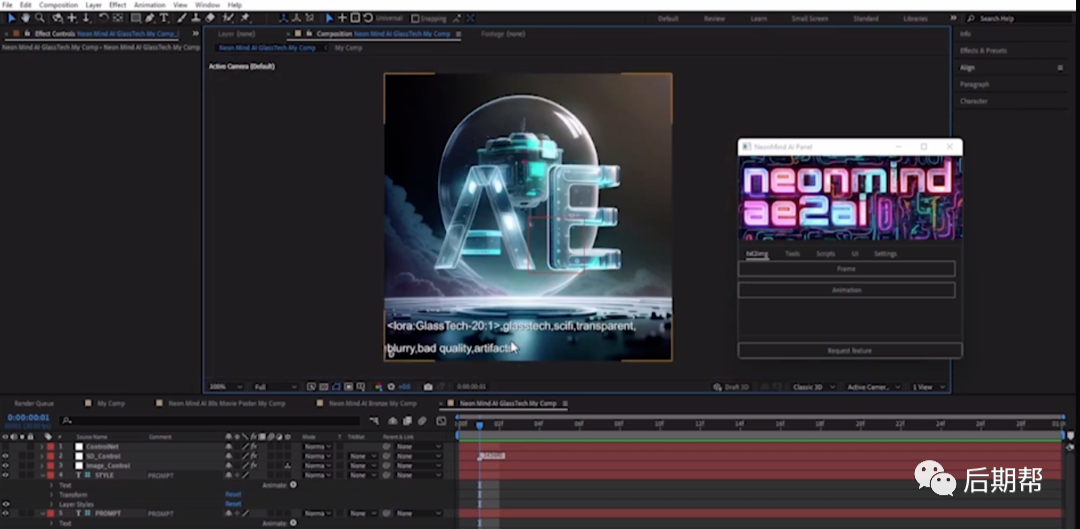Select the Roto Brush tool
The height and width of the screenshot is (529, 1080).
(x=228, y=18)
